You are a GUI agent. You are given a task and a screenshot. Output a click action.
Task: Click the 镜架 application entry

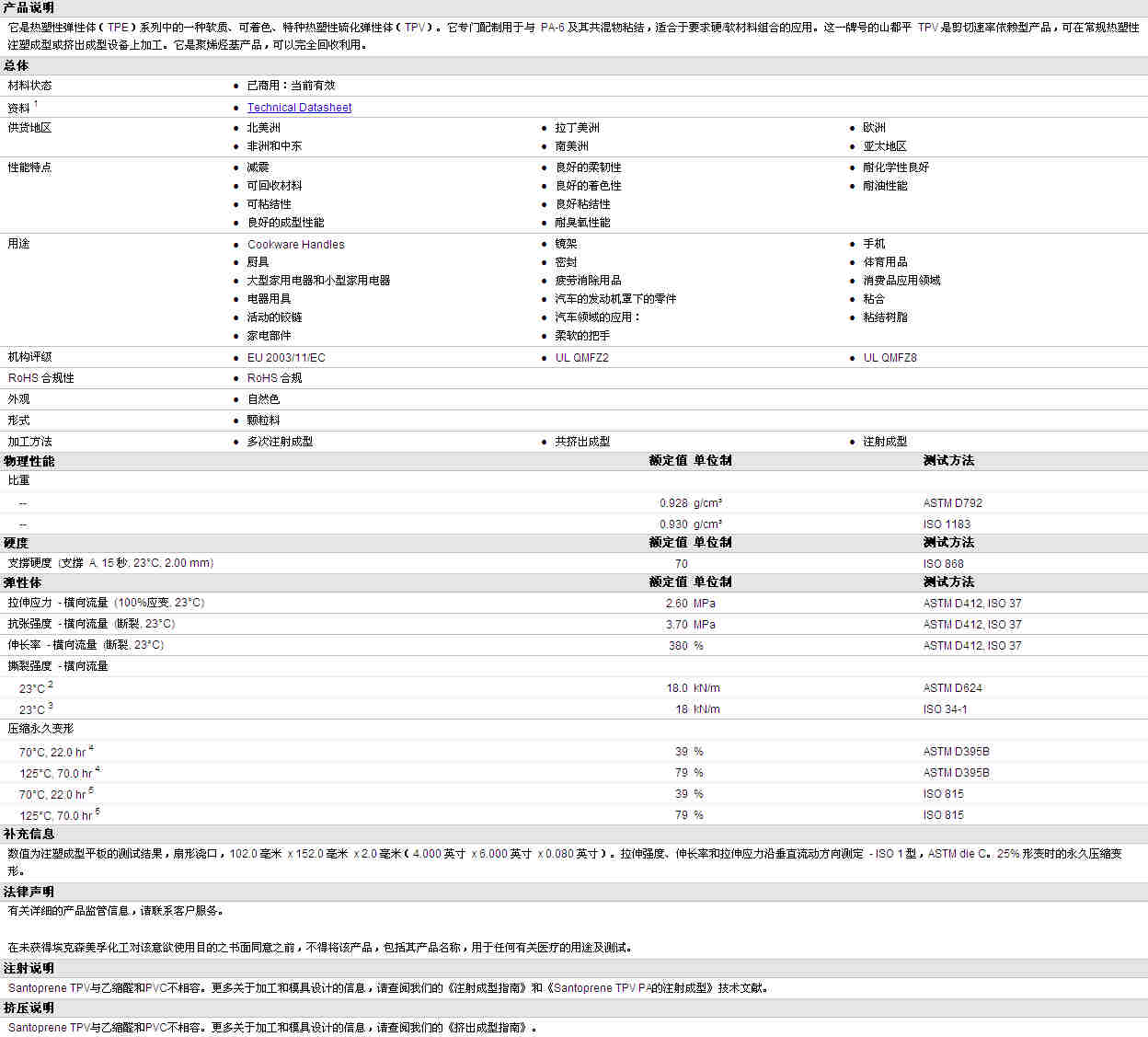tap(567, 244)
